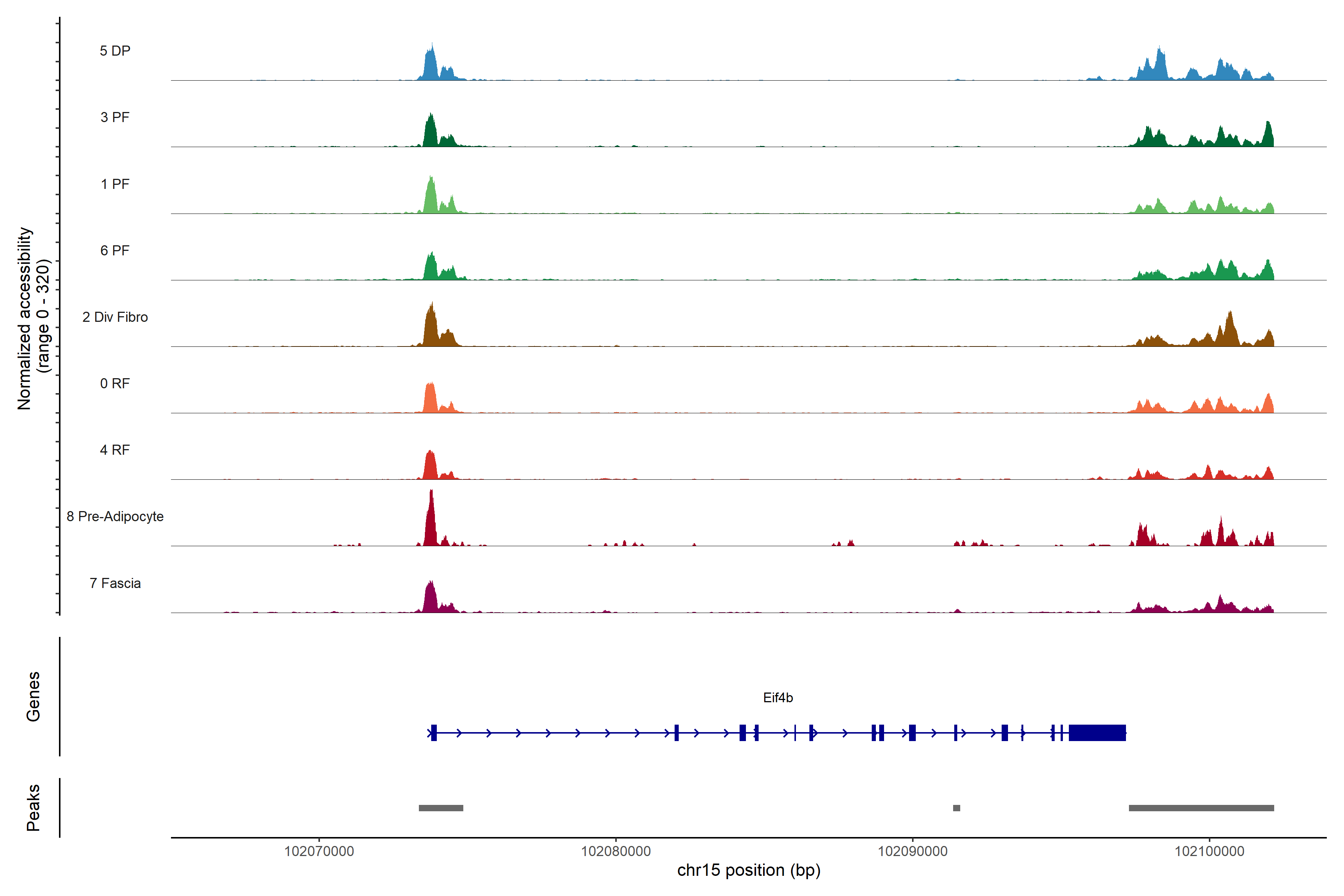This screenshot has height=896, width=1344.
Task: Click the 0 RF track label
Action: point(115,383)
